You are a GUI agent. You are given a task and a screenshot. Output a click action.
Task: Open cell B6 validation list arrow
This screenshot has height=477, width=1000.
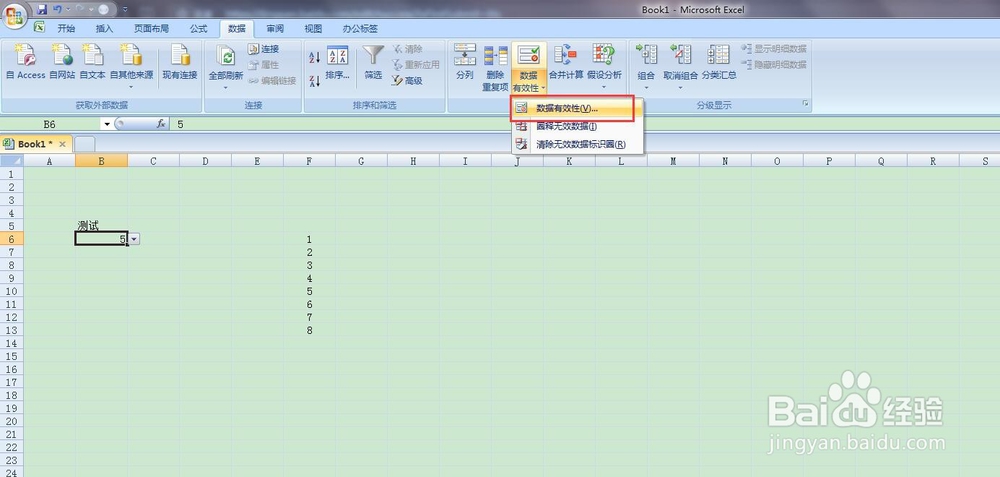134,238
